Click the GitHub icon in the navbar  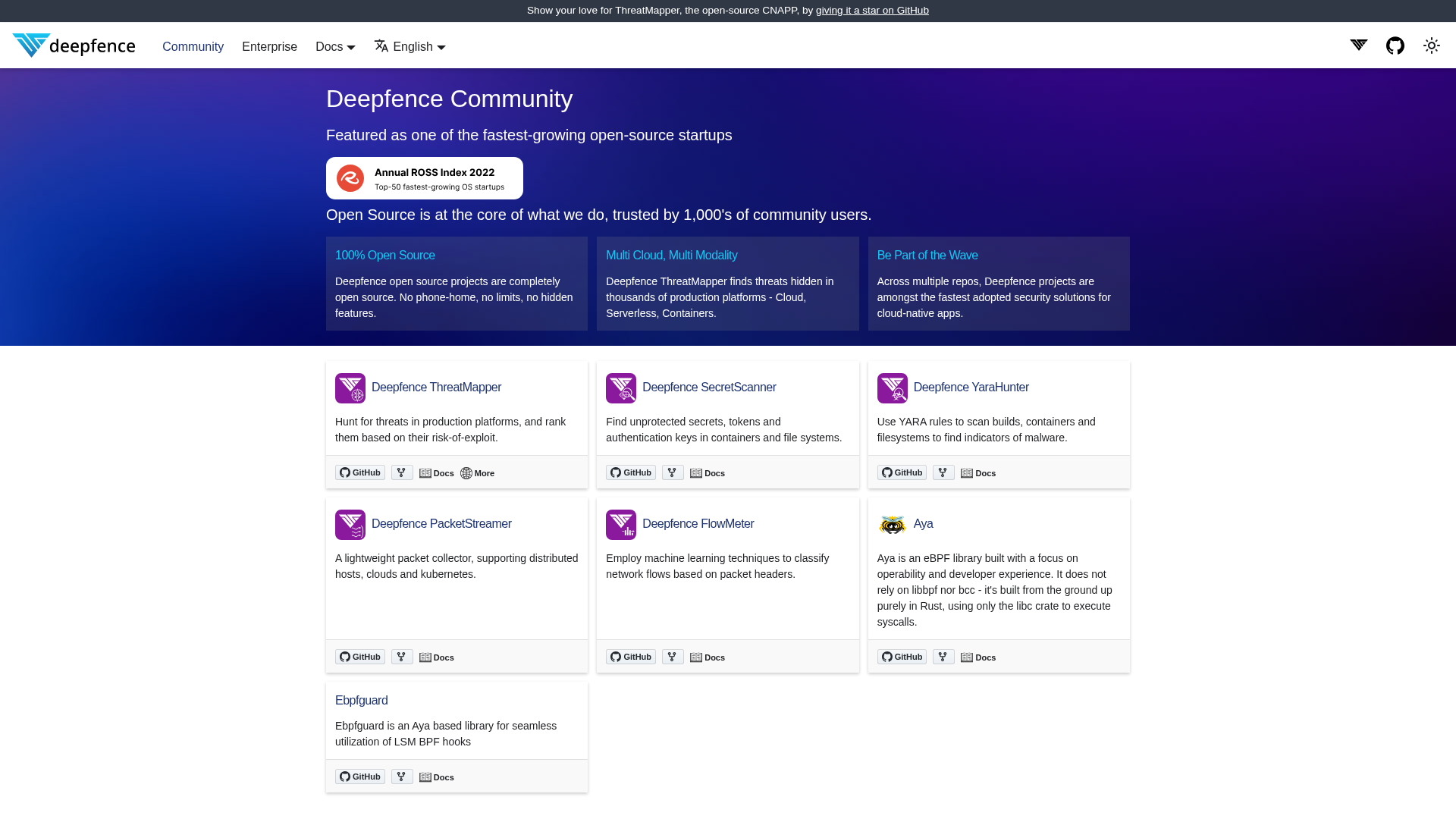[1395, 45]
